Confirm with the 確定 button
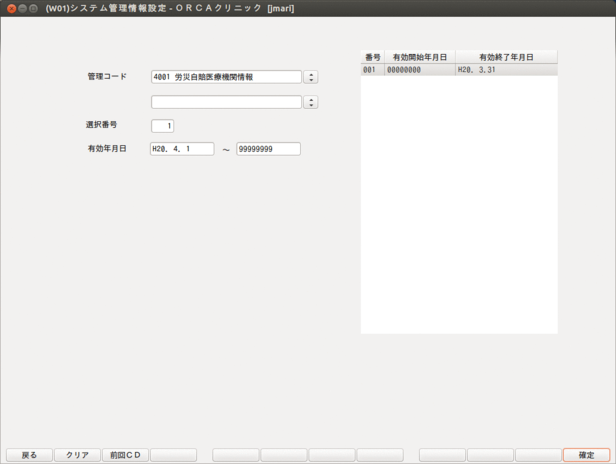 click(x=586, y=455)
